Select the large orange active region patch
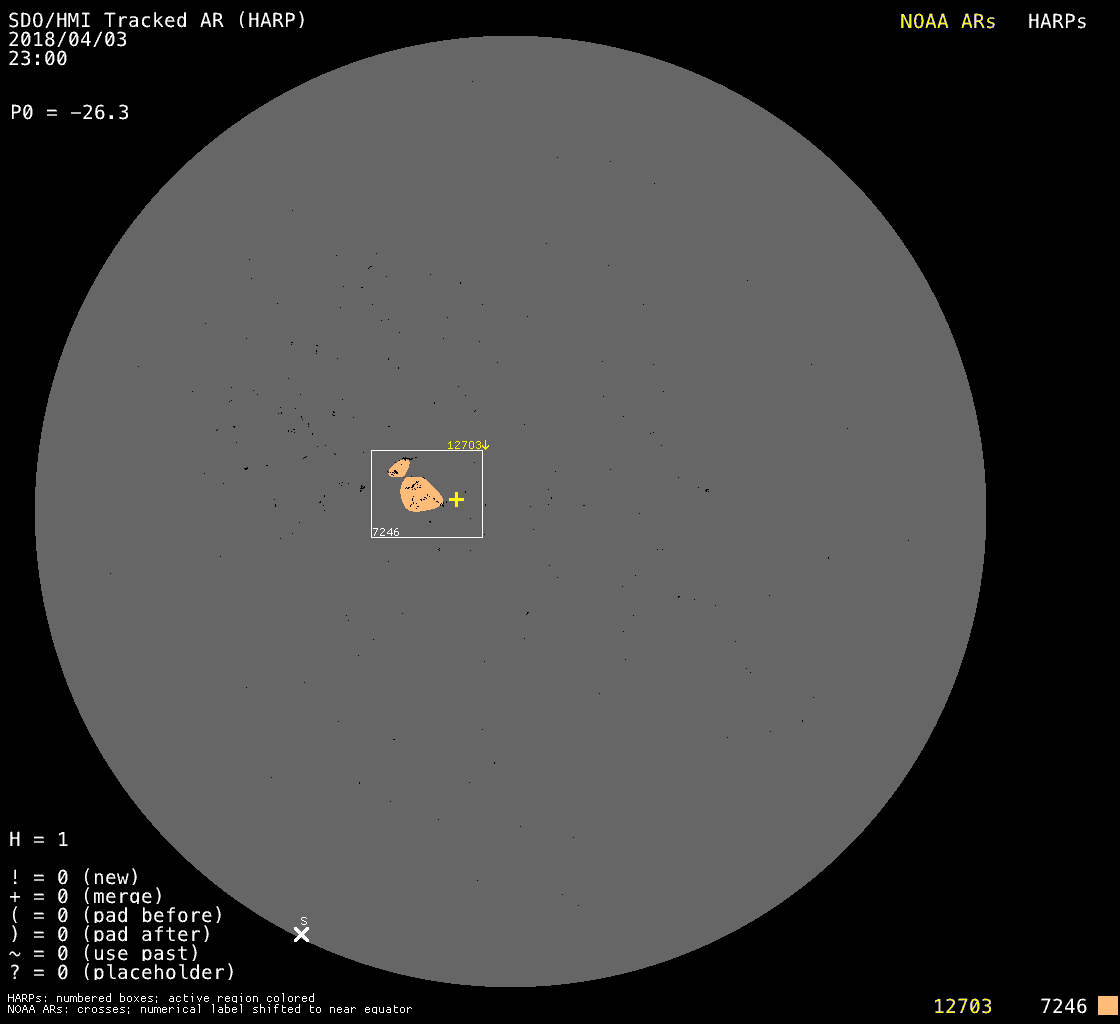 (x=420, y=494)
